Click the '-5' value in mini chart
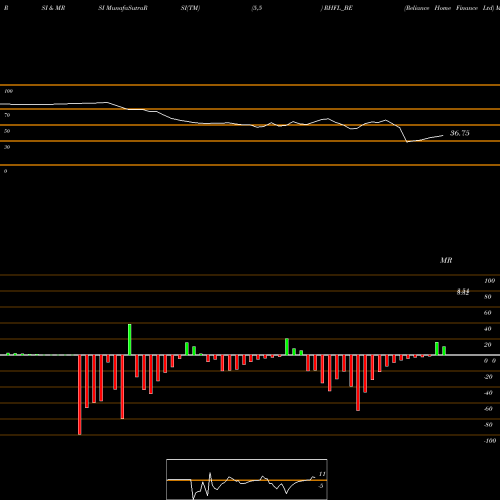 320,486
